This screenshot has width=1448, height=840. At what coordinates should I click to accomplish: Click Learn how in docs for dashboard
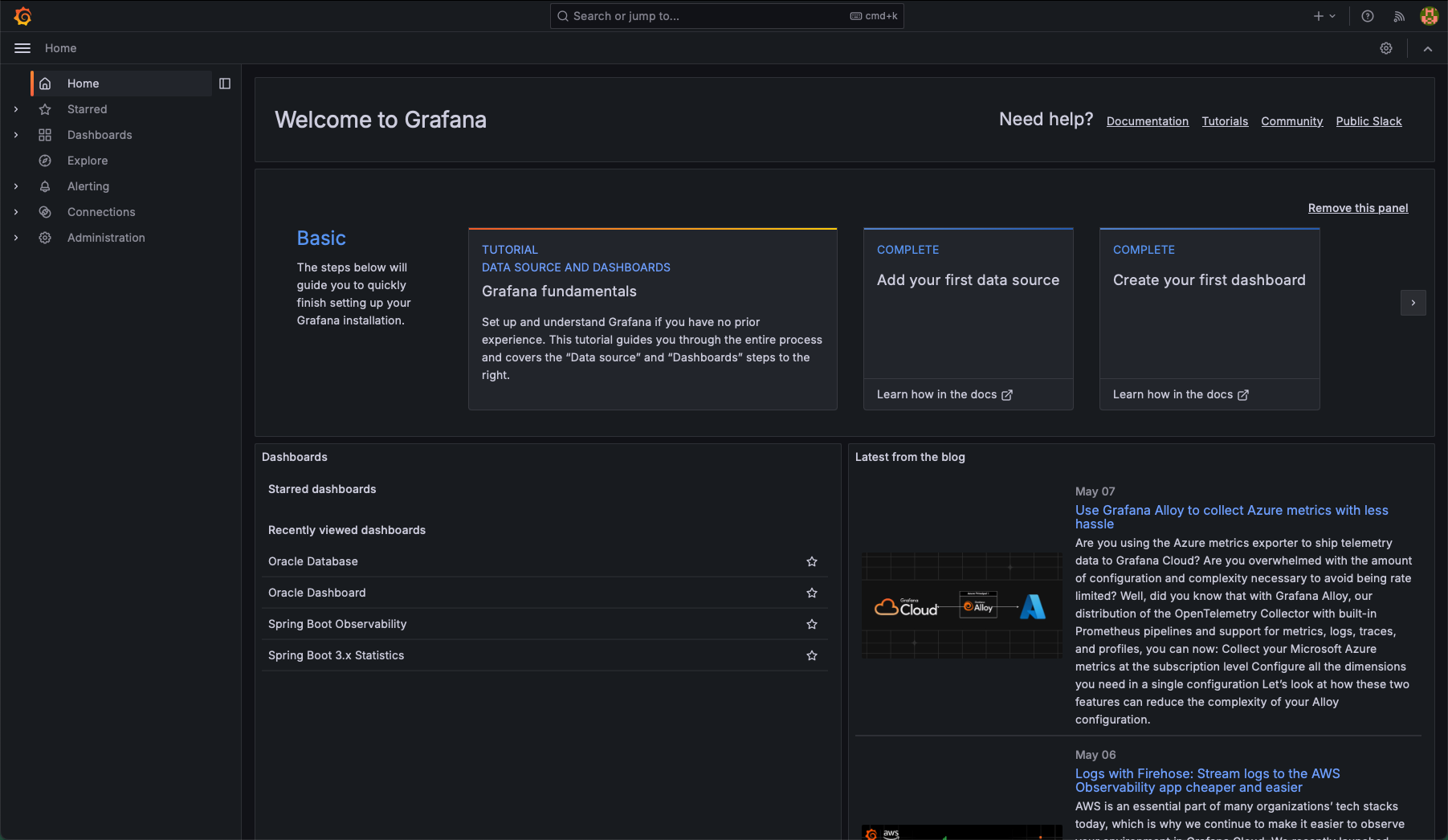pos(1181,394)
